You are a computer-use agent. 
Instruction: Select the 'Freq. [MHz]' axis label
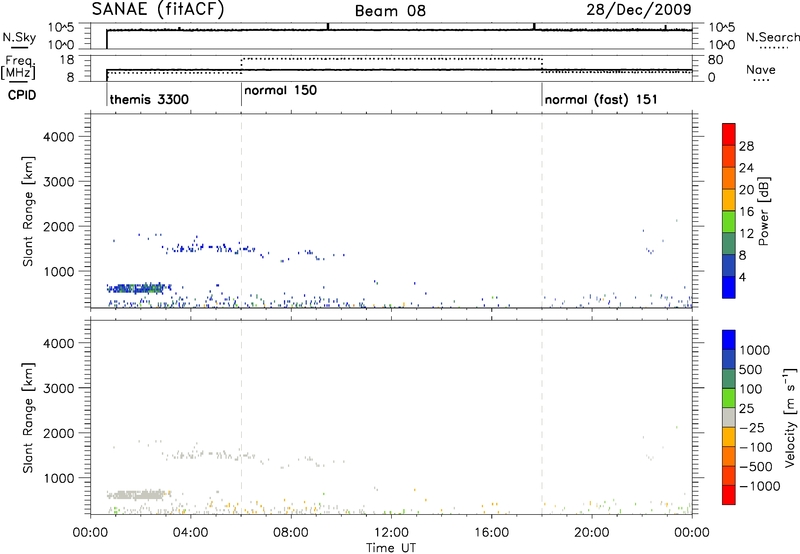(19, 67)
